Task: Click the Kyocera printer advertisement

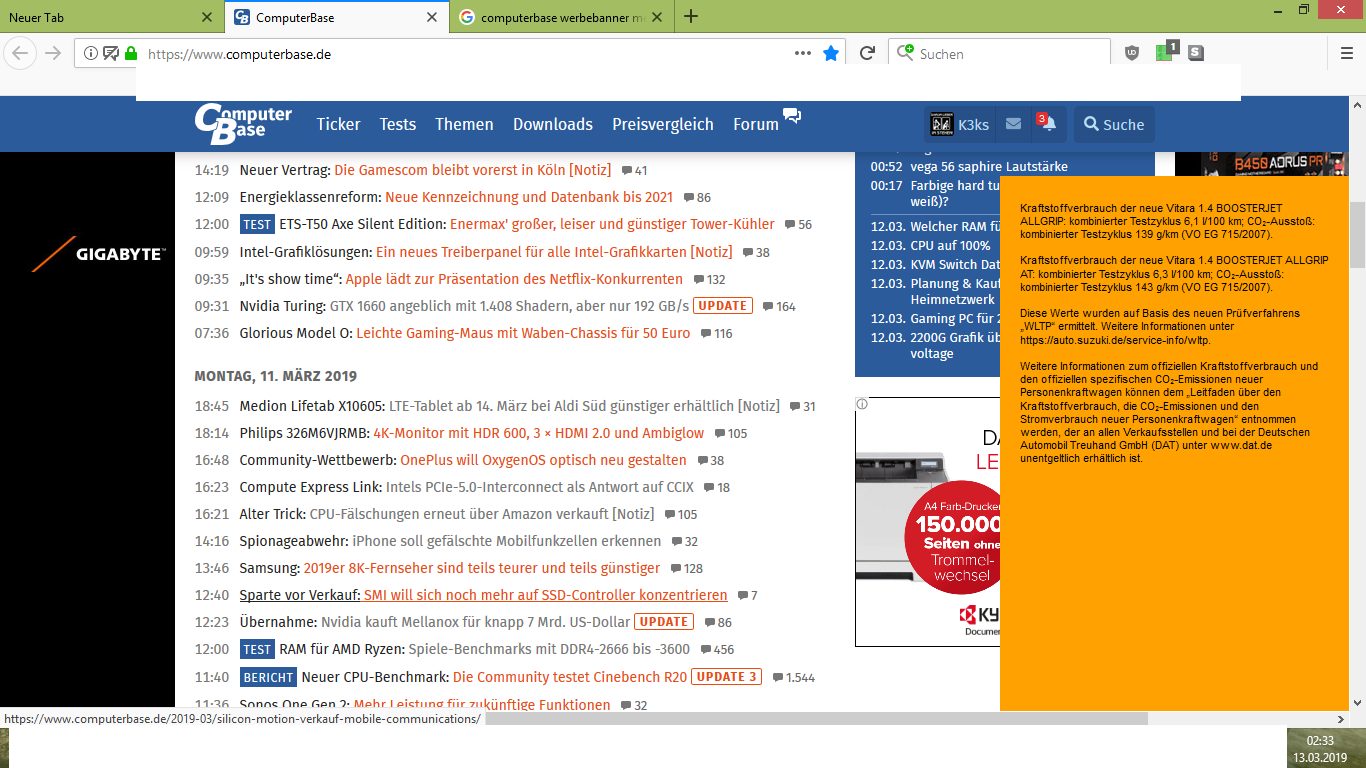Action: pos(927,521)
